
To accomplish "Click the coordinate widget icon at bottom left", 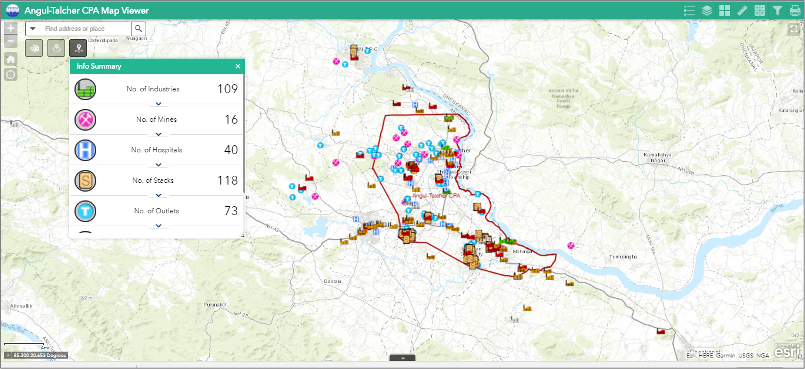I will [x=8, y=355].
